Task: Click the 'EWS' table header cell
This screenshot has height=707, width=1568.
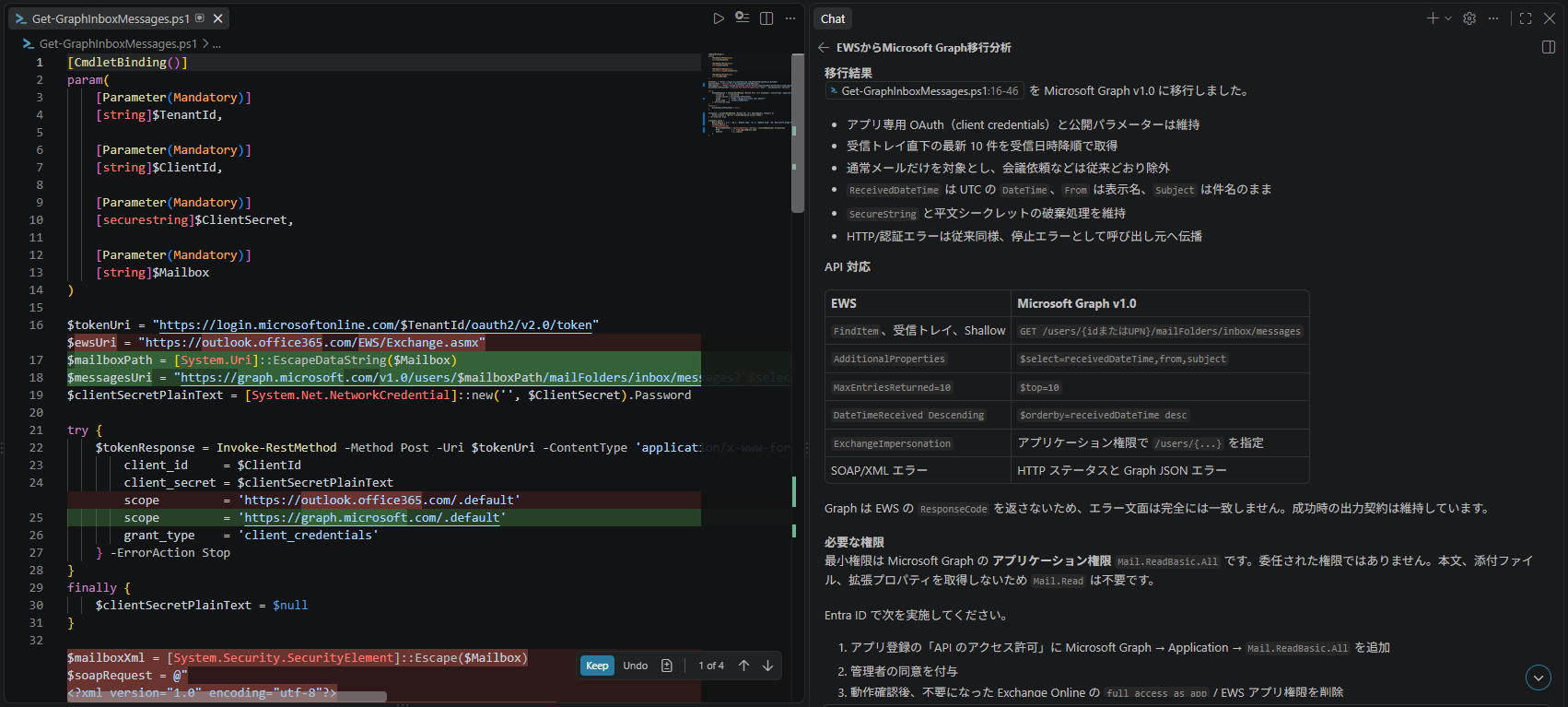Action: click(918, 303)
